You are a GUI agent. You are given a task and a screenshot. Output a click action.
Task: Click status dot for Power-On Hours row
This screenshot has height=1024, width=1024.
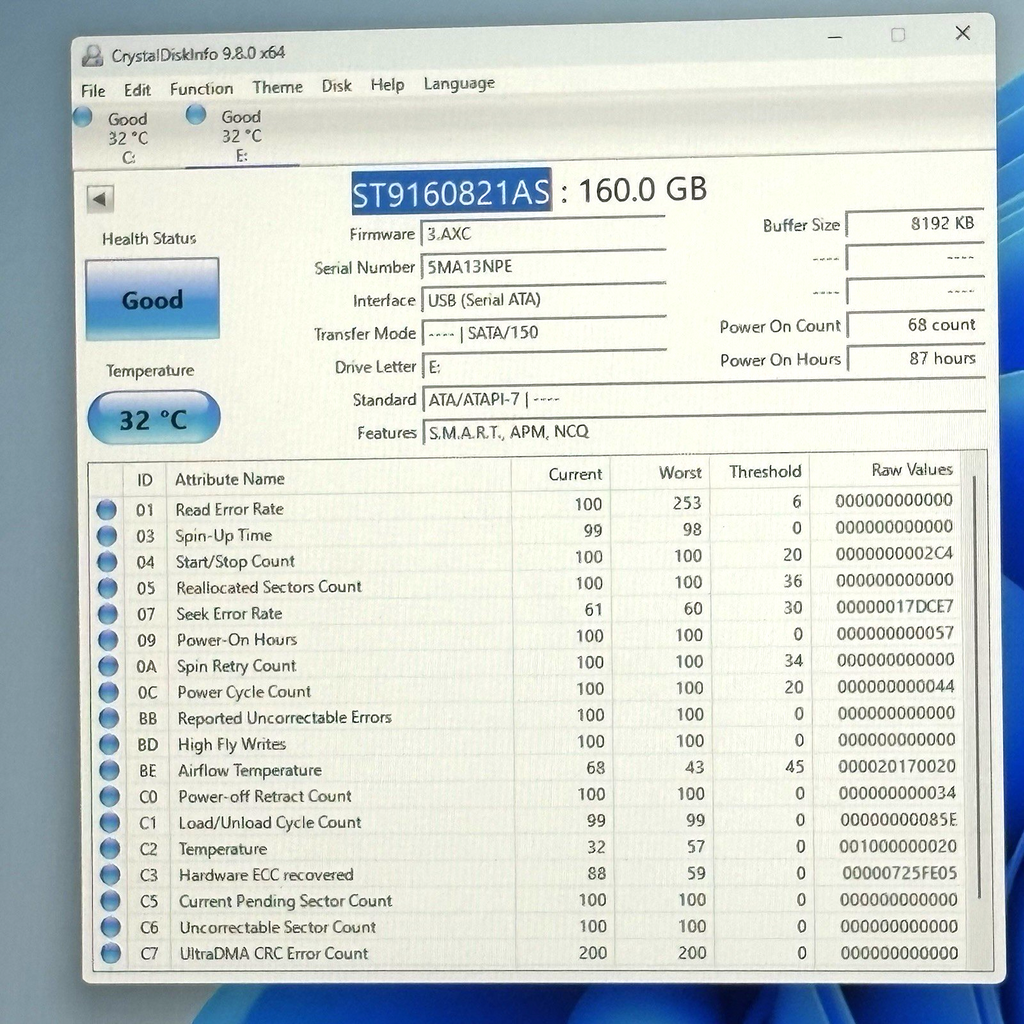(108, 640)
